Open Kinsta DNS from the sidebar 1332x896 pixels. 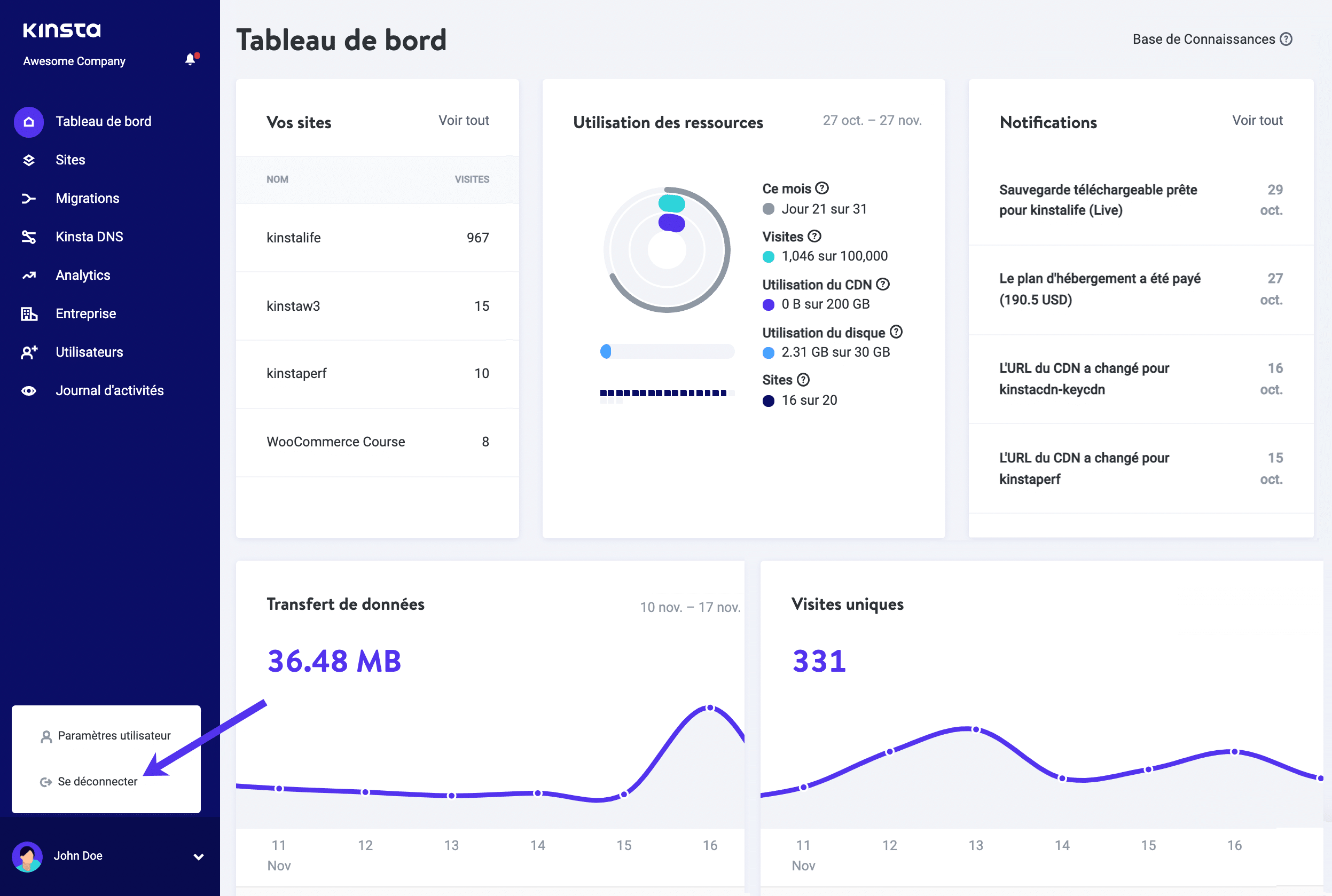tap(28, 237)
